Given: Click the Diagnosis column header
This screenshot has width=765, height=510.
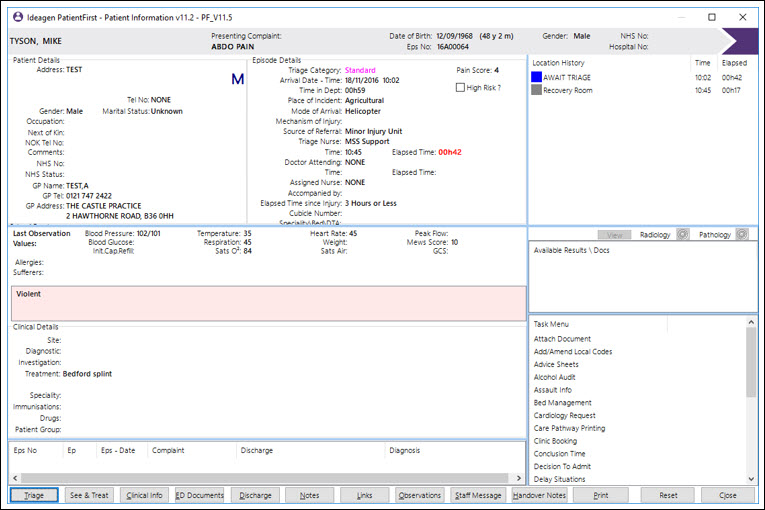Looking at the screenshot, I should (x=404, y=450).
